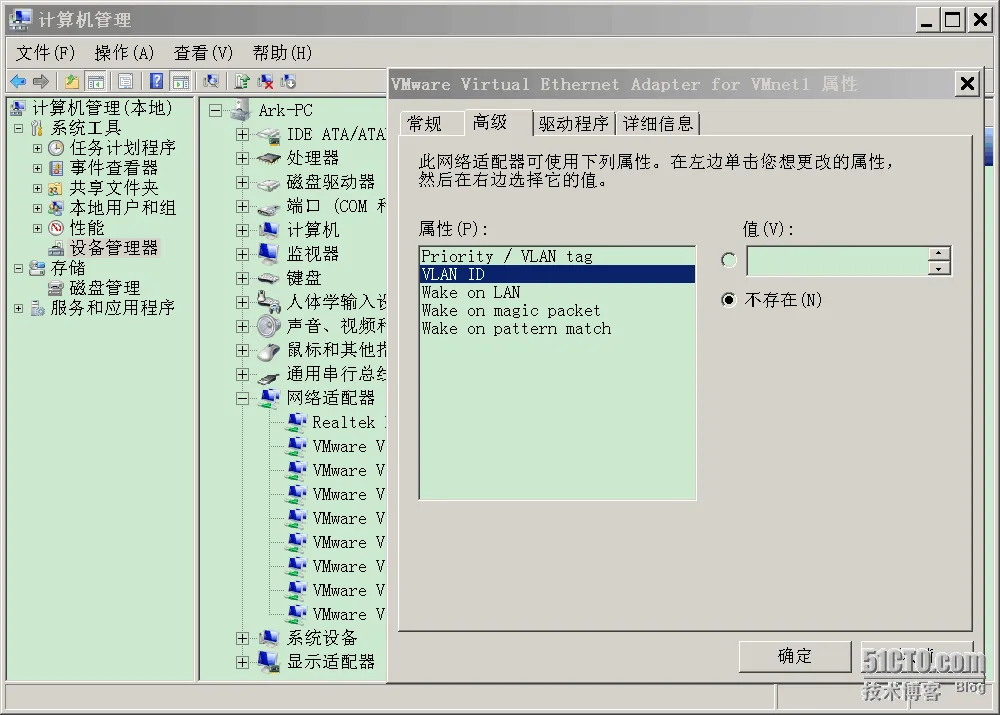Image resolution: width=1000 pixels, height=715 pixels.
Task: Click the 事件查看器 icon
Action: point(56,168)
